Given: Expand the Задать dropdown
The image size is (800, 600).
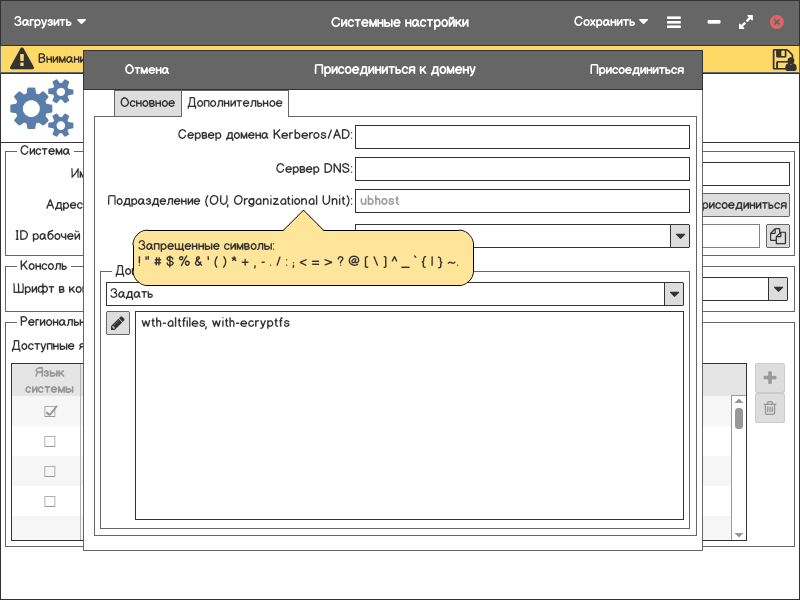Looking at the screenshot, I should coord(675,294).
